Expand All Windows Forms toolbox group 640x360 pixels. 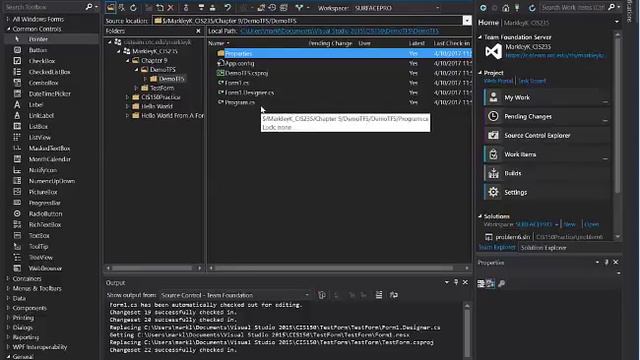[x=8, y=19]
